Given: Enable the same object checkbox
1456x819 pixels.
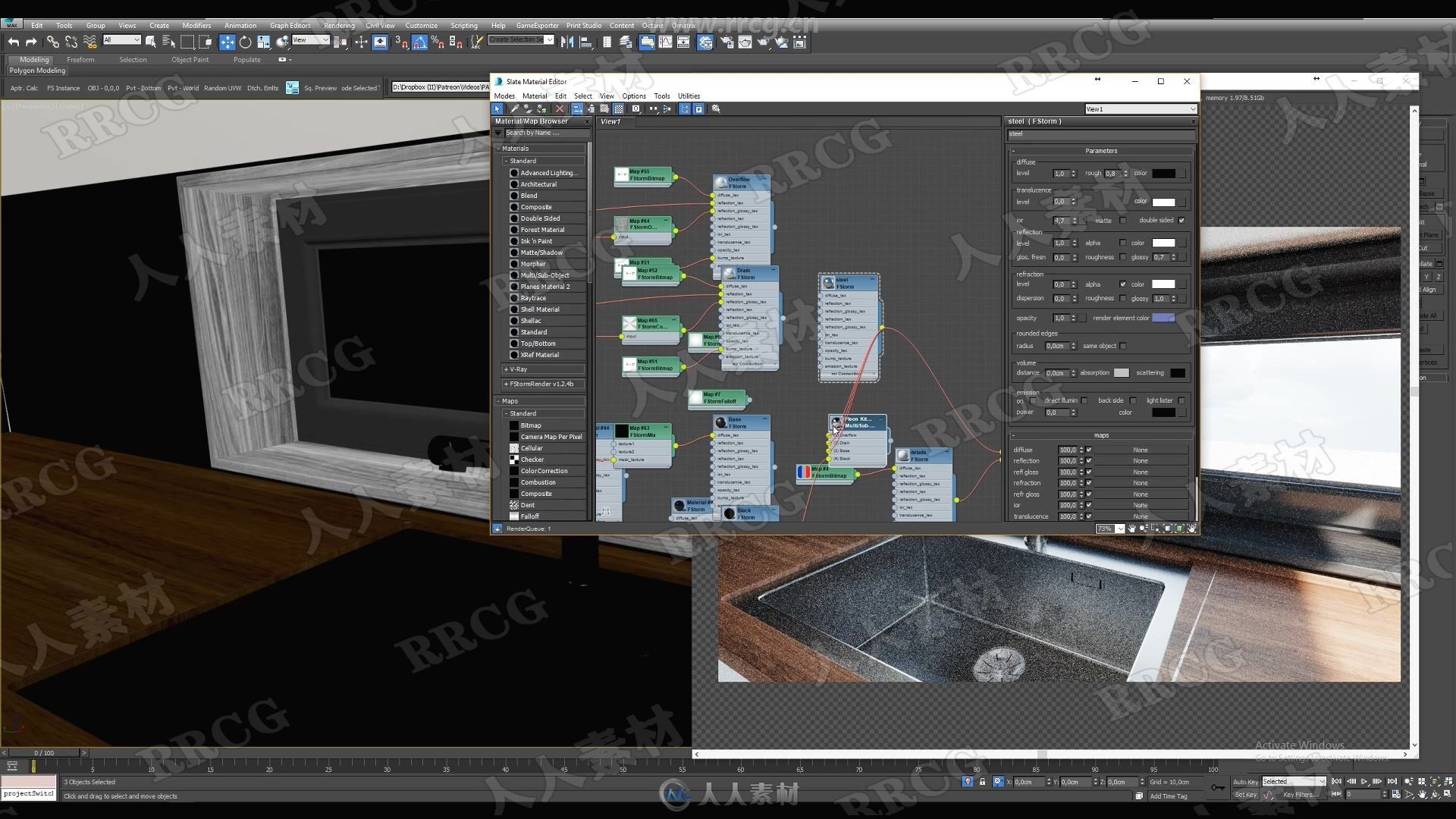Looking at the screenshot, I should [x=1123, y=347].
